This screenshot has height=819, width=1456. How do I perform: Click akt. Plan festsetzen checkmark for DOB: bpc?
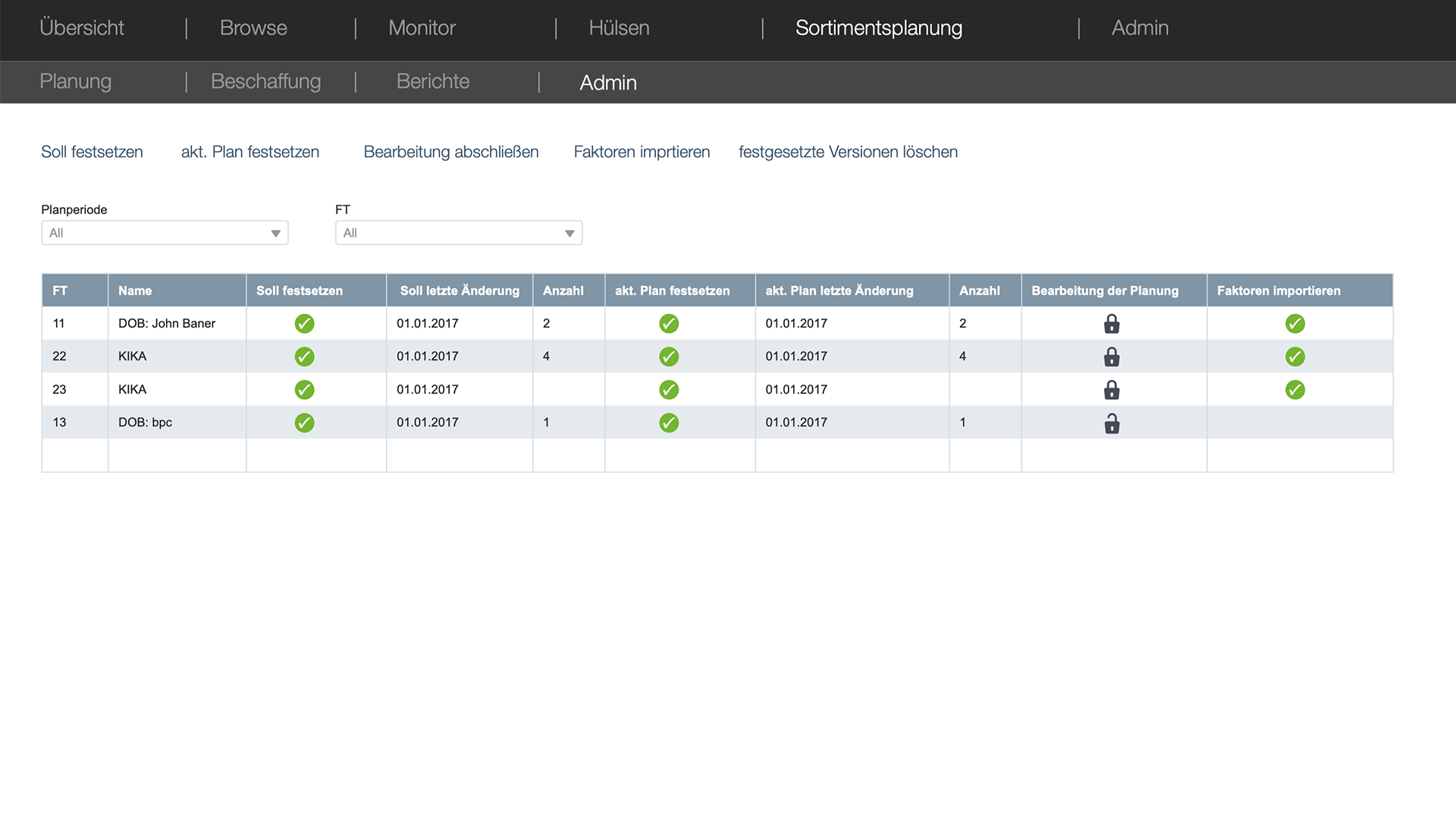[669, 422]
